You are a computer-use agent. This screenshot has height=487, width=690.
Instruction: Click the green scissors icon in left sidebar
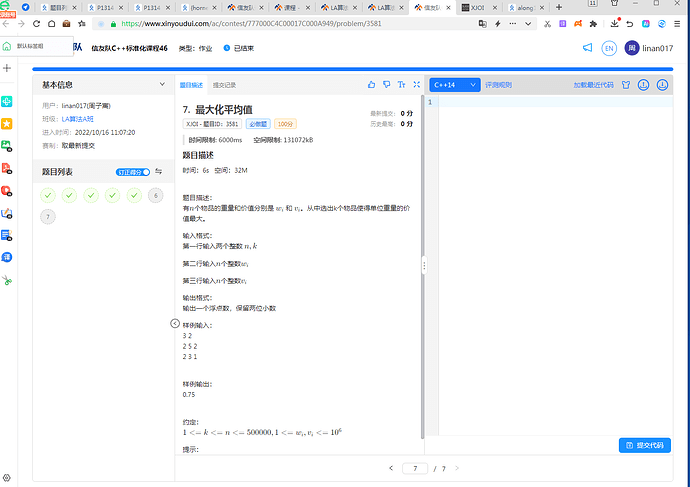(7, 280)
